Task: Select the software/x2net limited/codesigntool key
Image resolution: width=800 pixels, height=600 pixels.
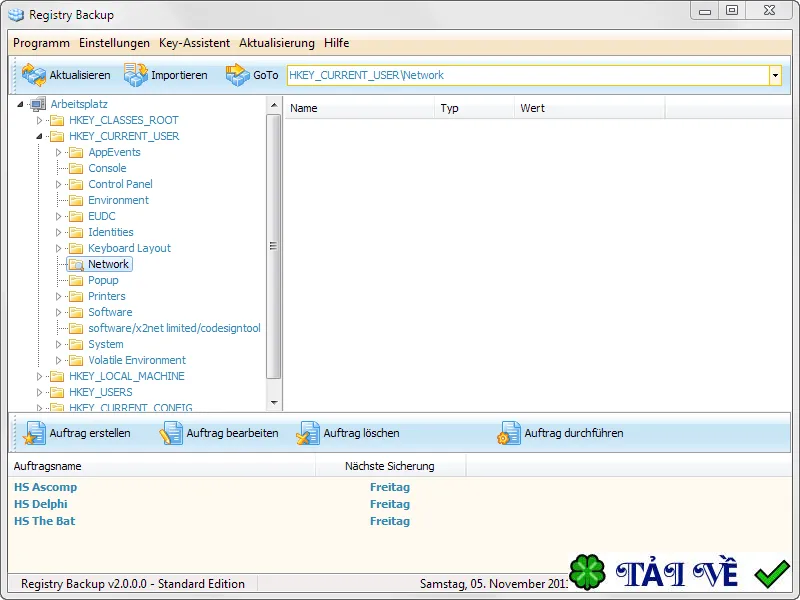Action: (x=174, y=328)
